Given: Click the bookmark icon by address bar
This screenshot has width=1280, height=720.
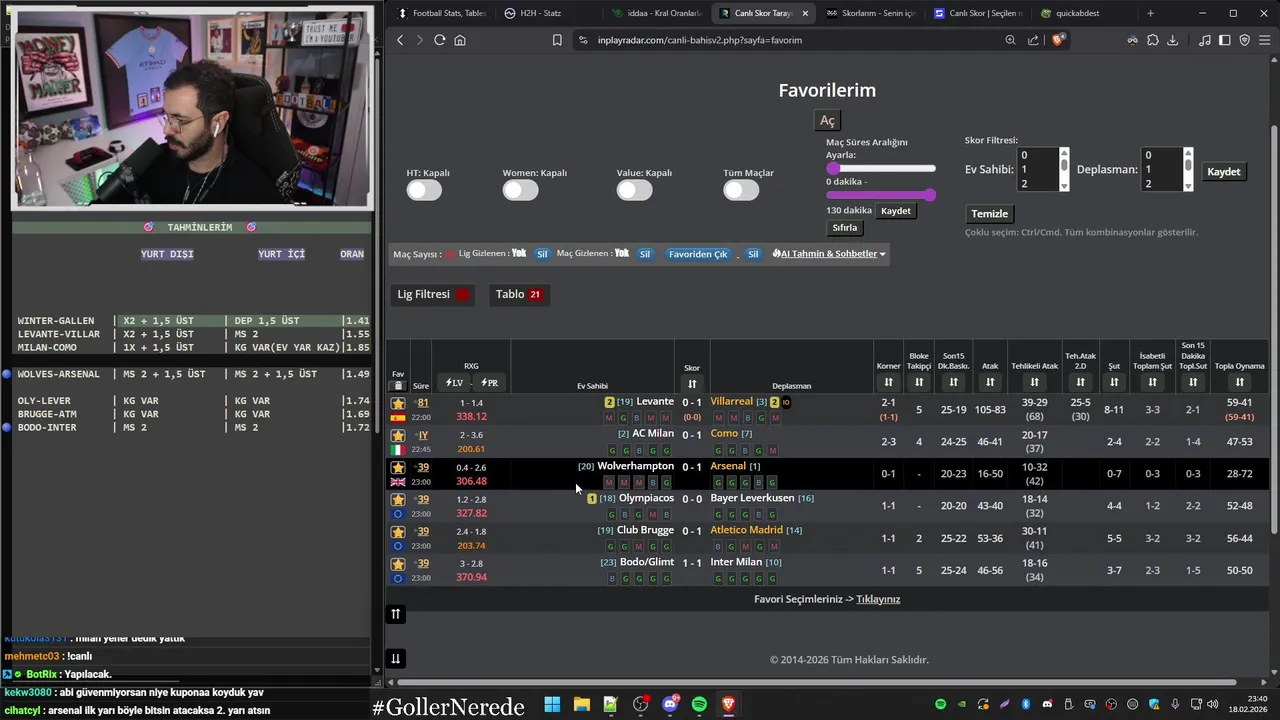Looking at the screenshot, I should click(x=557, y=40).
